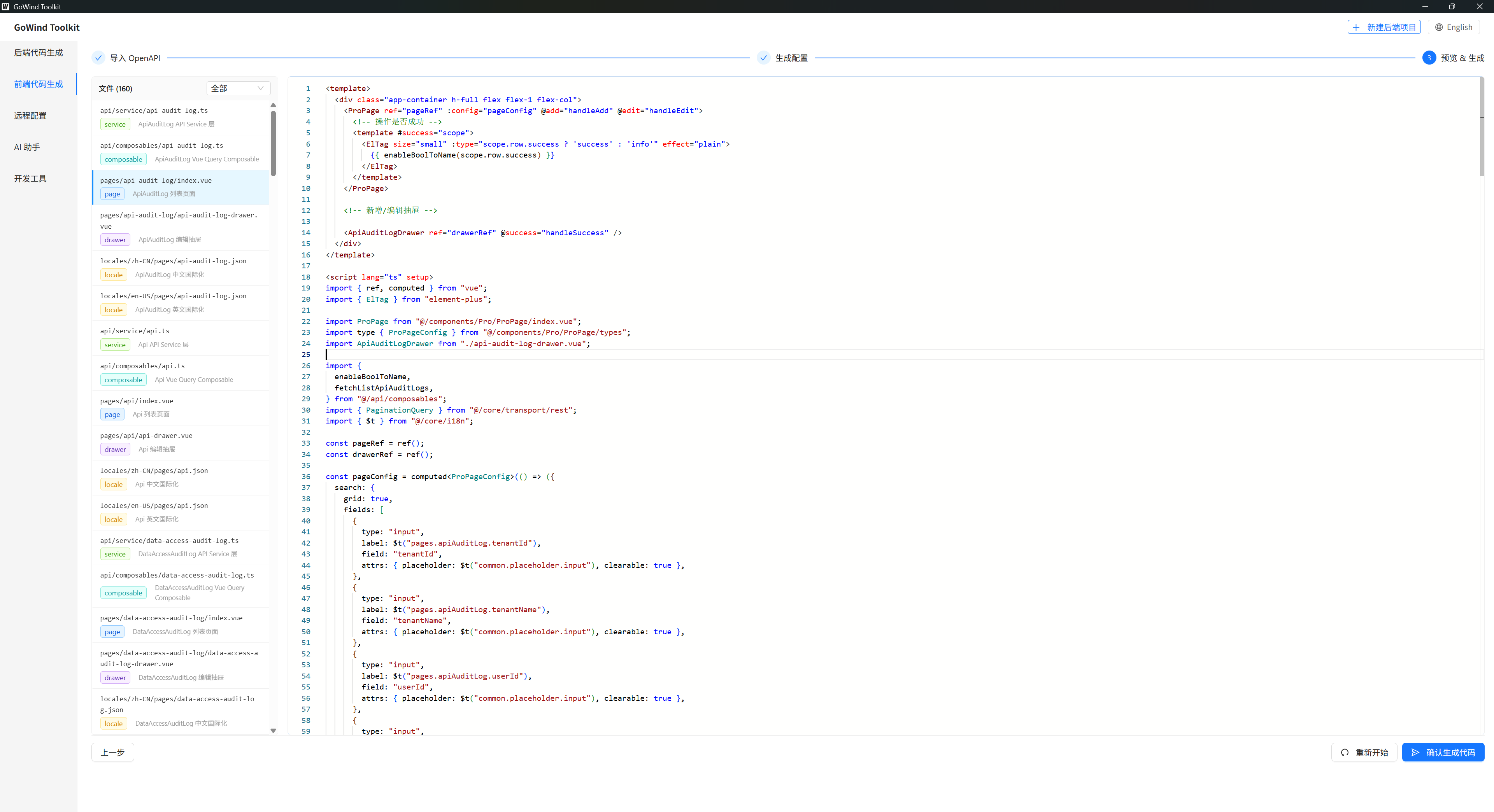Click line number 36 in editor gutter

(306, 476)
